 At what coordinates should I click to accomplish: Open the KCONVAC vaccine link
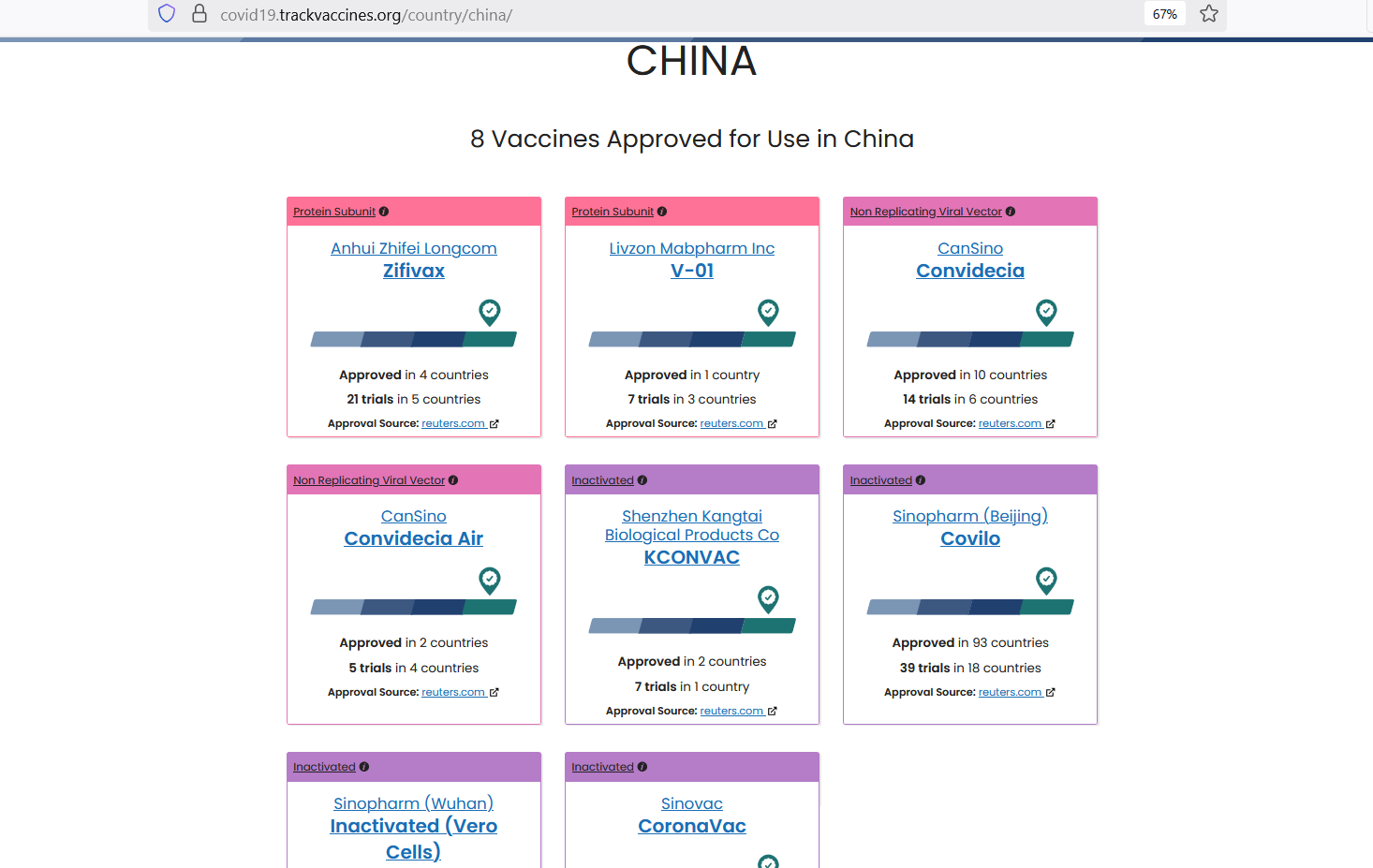click(x=692, y=557)
